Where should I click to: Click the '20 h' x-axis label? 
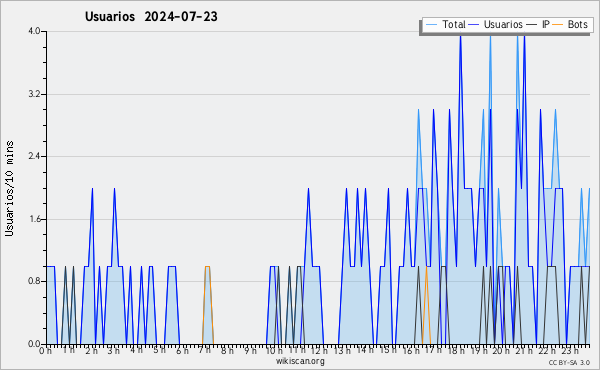click(501, 351)
